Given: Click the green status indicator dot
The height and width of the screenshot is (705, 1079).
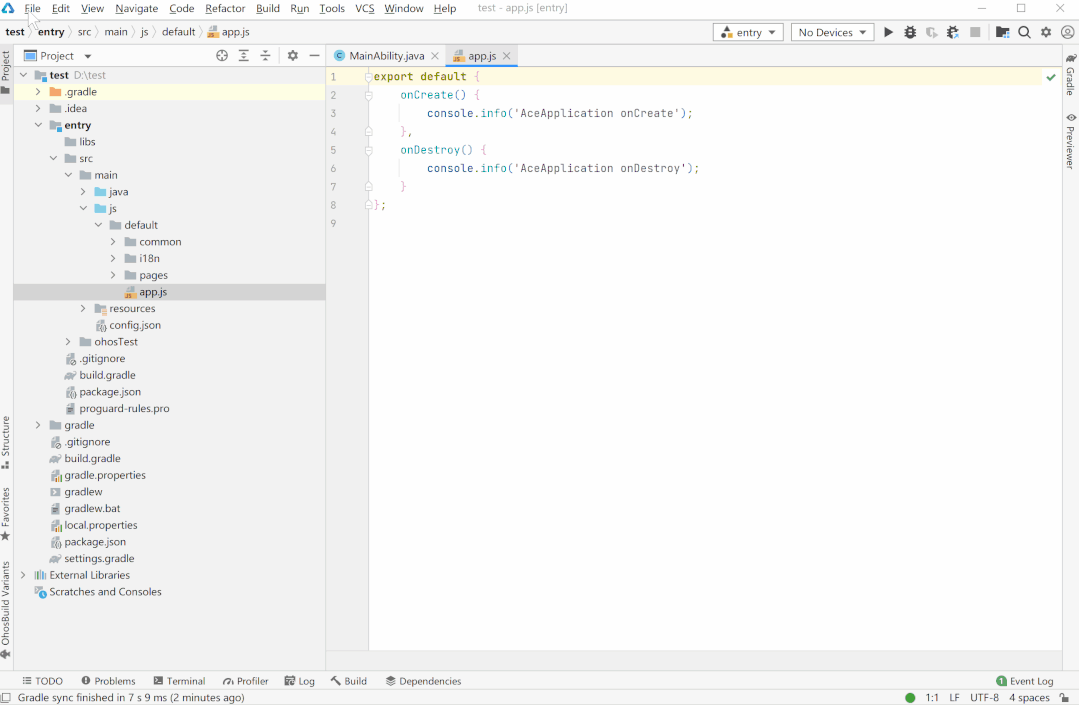Looking at the screenshot, I should tap(910, 697).
